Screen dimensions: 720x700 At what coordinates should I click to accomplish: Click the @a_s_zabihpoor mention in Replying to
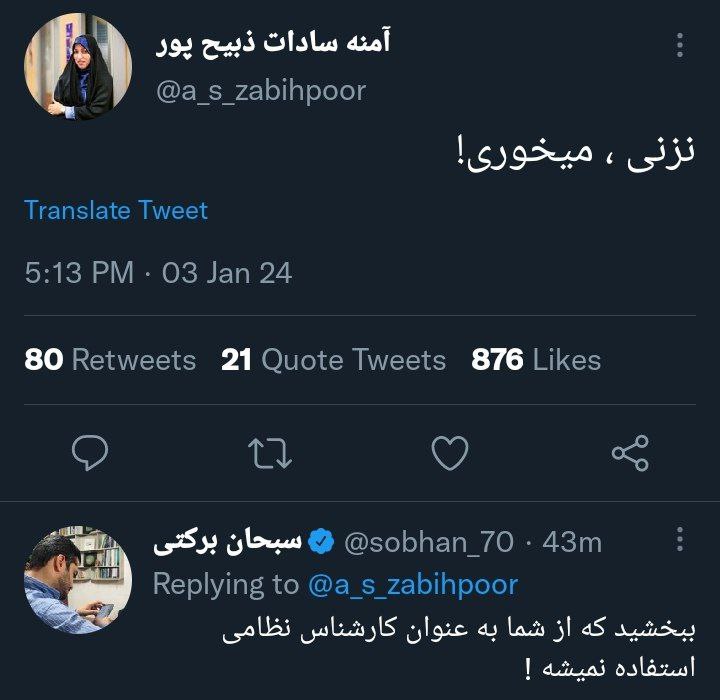413,584
